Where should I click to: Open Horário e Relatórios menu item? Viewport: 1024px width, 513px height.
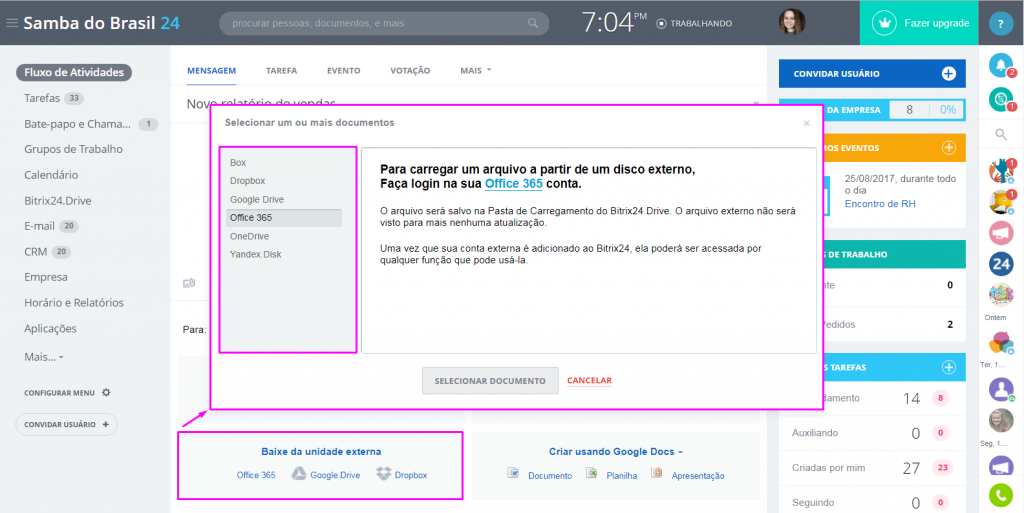coord(74,303)
